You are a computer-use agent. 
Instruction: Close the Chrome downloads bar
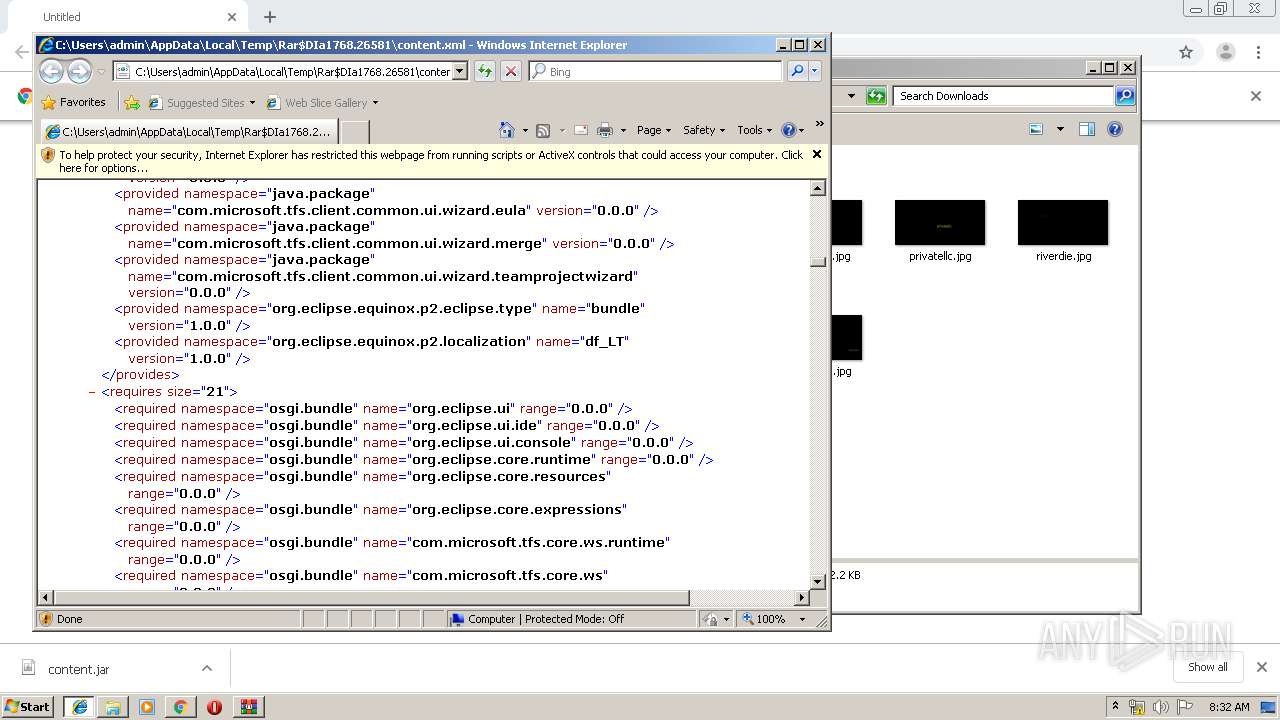click(x=1261, y=667)
